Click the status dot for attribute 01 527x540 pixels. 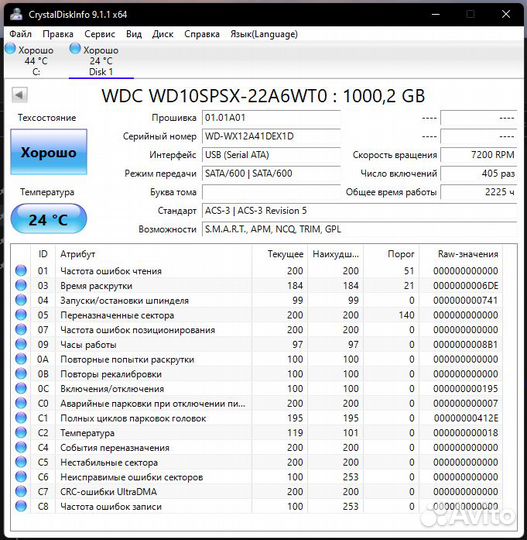[x=21, y=271]
